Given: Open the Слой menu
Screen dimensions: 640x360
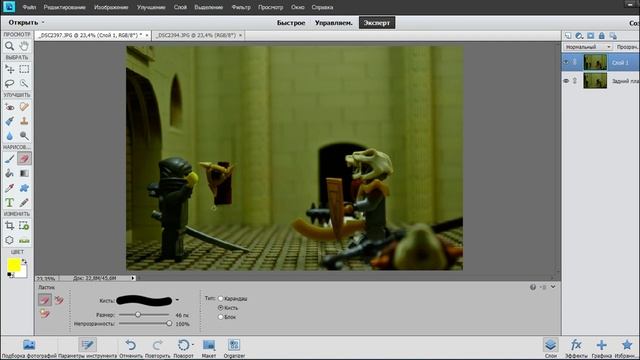Looking at the screenshot, I should 180,7.
